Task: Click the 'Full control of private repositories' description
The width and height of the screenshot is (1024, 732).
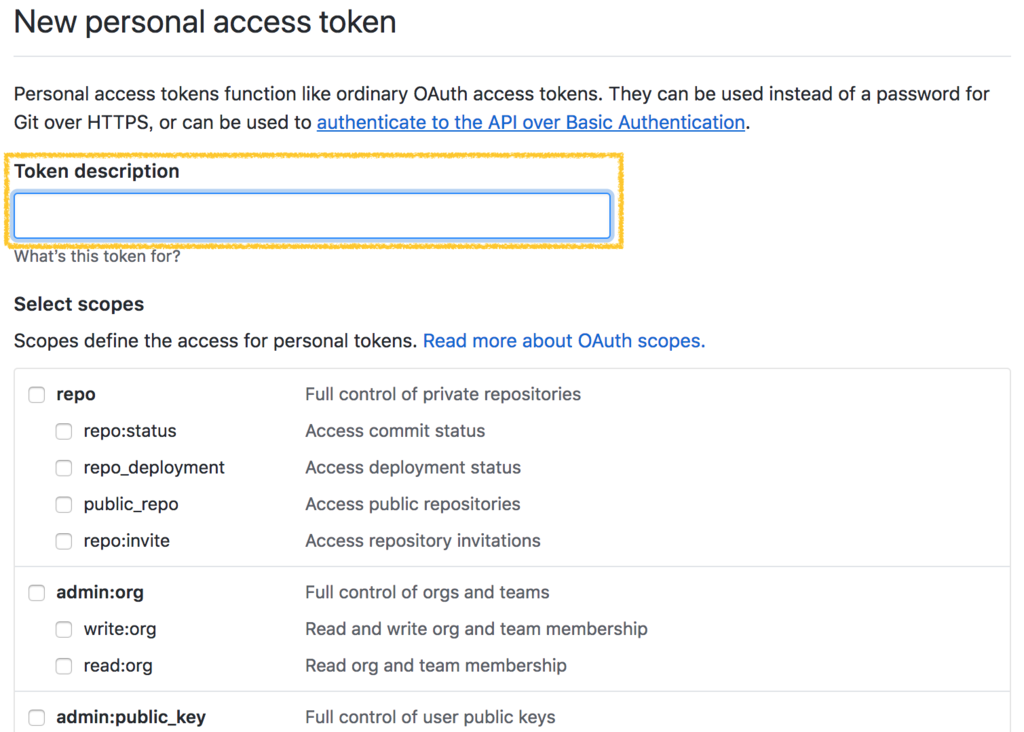Action: tap(443, 394)
